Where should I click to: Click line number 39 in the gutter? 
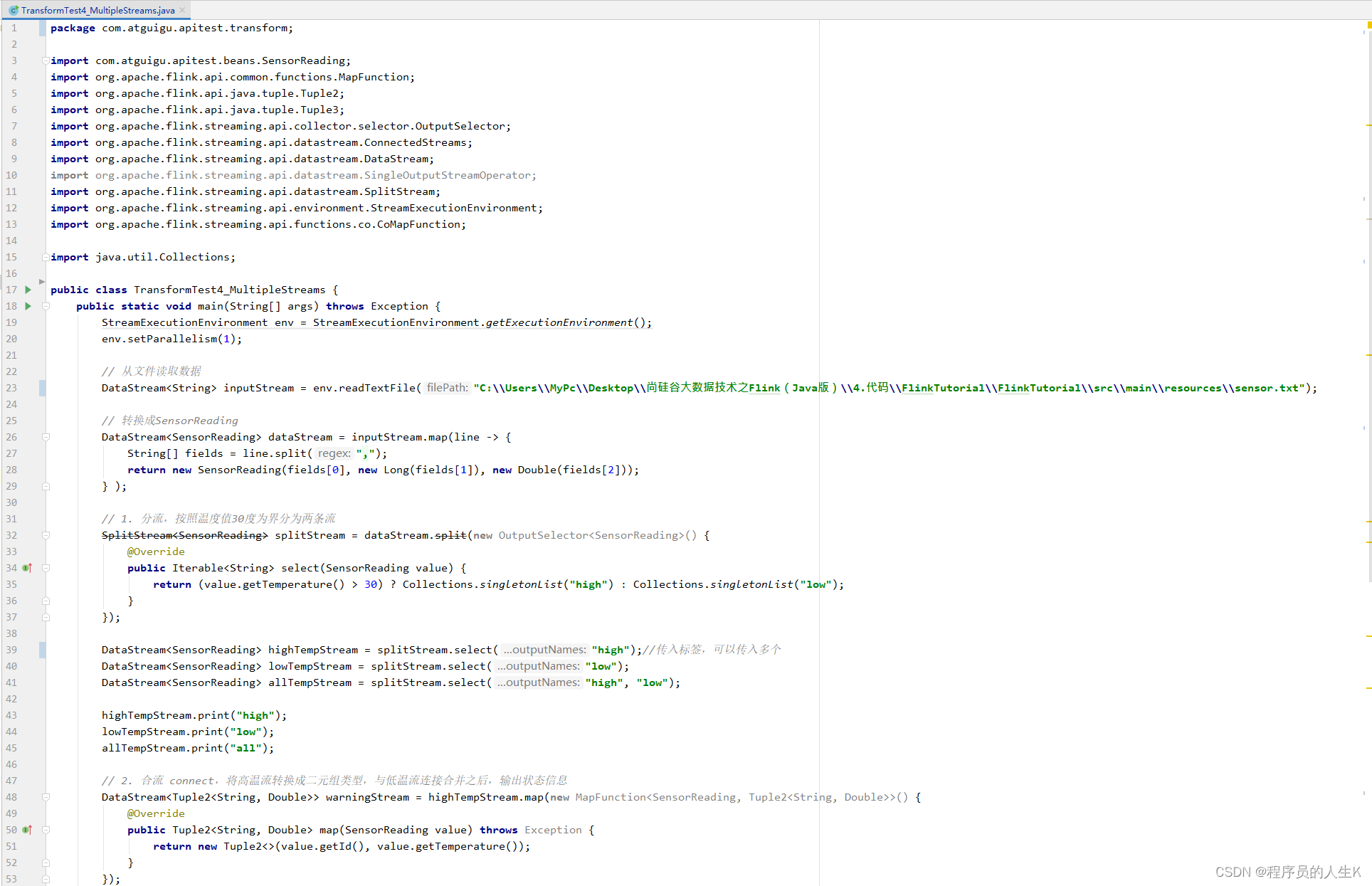point(12,650)
